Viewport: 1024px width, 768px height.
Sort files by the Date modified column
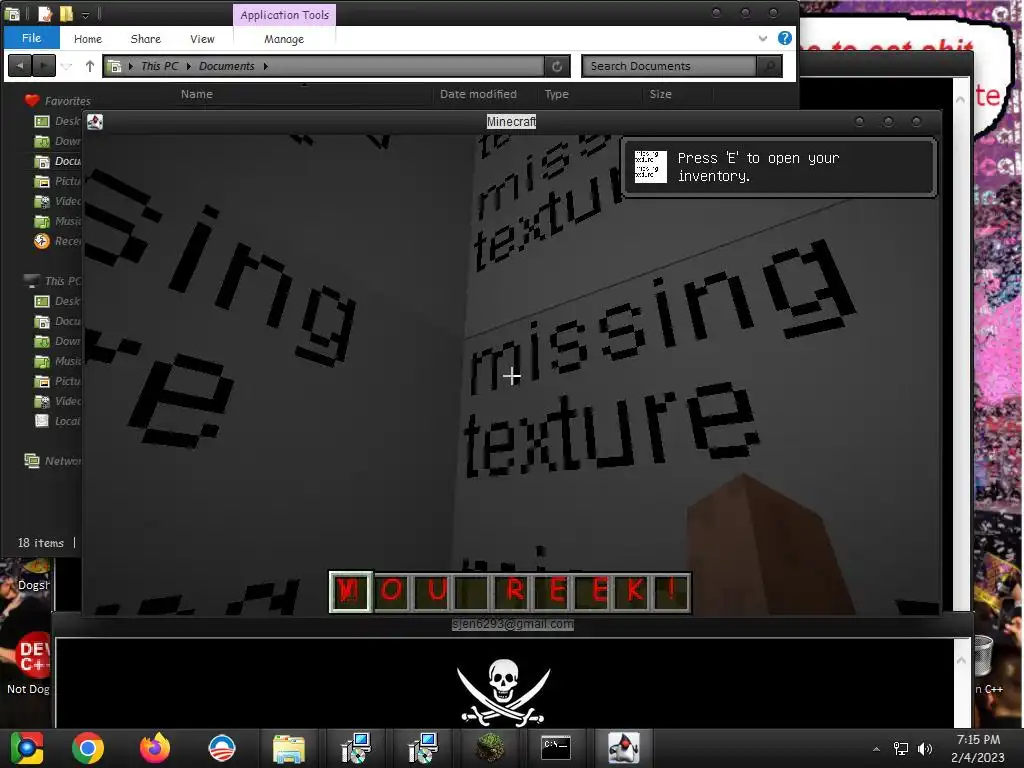(478, 94)
